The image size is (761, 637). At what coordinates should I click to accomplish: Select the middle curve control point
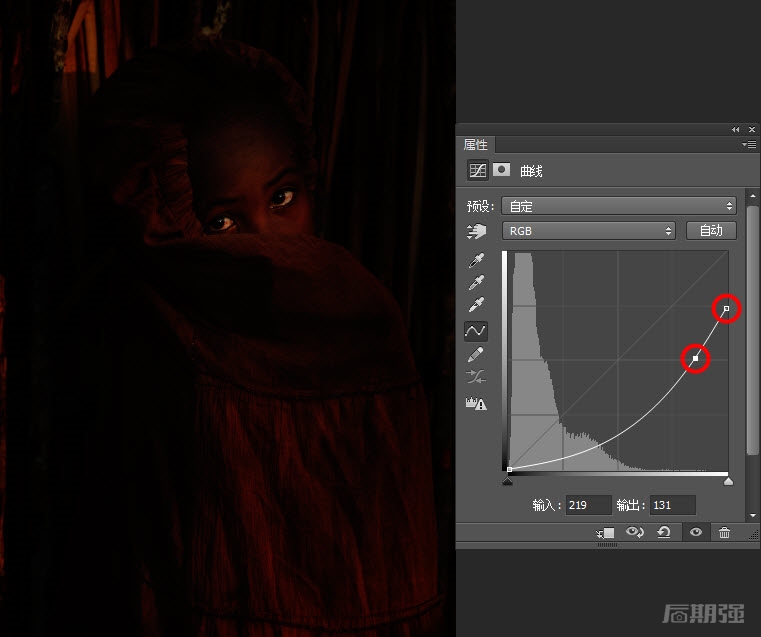coord(695,359)
